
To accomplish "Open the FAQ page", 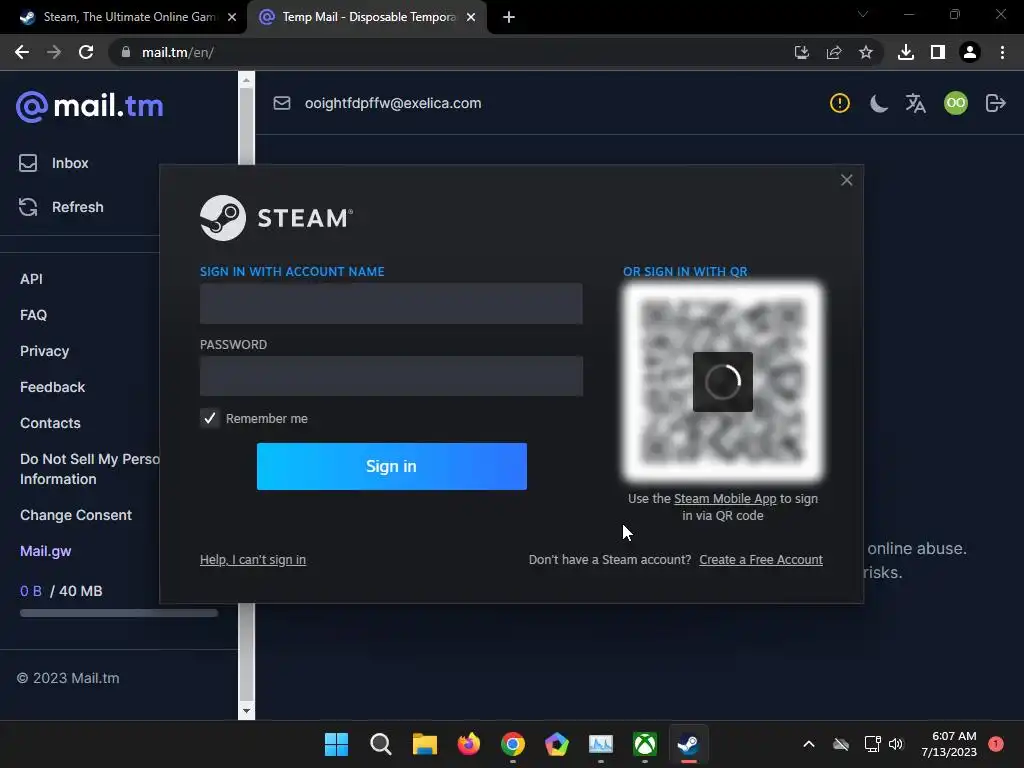I will [33, 315].
